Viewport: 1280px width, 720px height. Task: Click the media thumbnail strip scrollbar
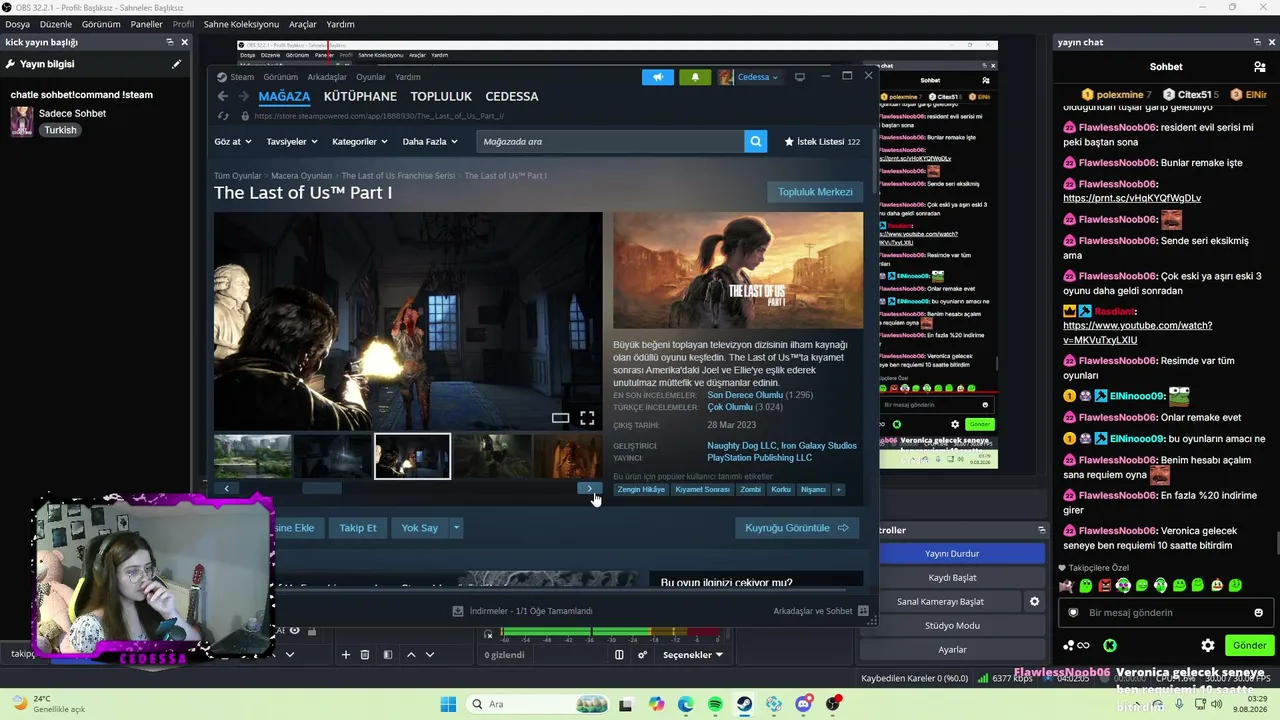click(322, 489)
